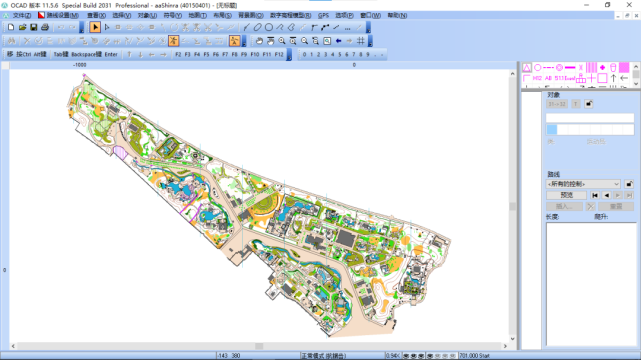The height and width of the screenshot is (360, 641).
Task: Expand the symbol box scroll down arrow
Action: (x=636, y=83)
